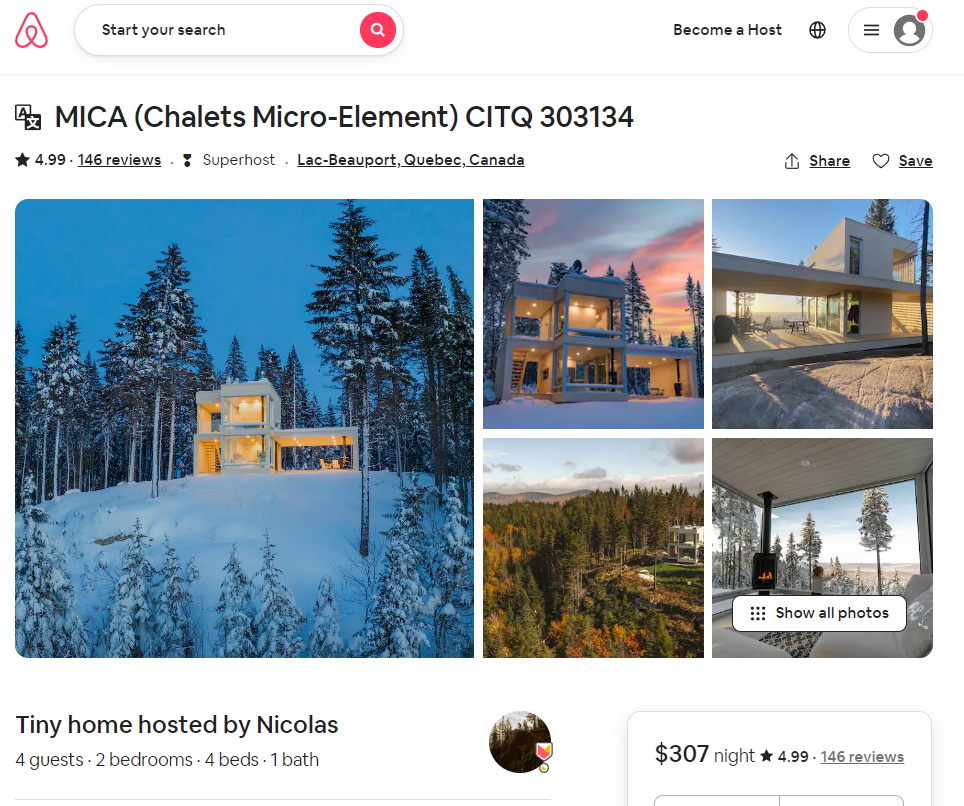Click the red search magnifier button

pos(377,30)
